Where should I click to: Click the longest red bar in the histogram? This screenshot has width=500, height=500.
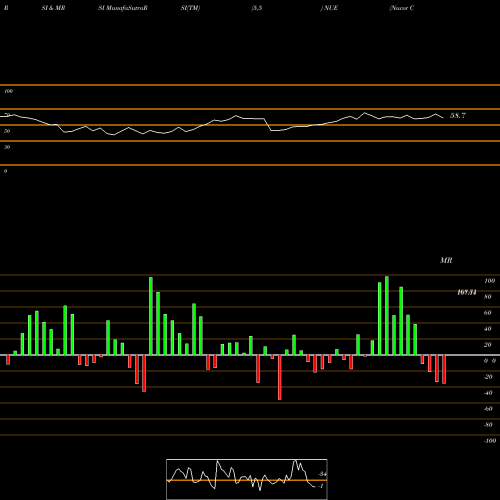[279, 377]
